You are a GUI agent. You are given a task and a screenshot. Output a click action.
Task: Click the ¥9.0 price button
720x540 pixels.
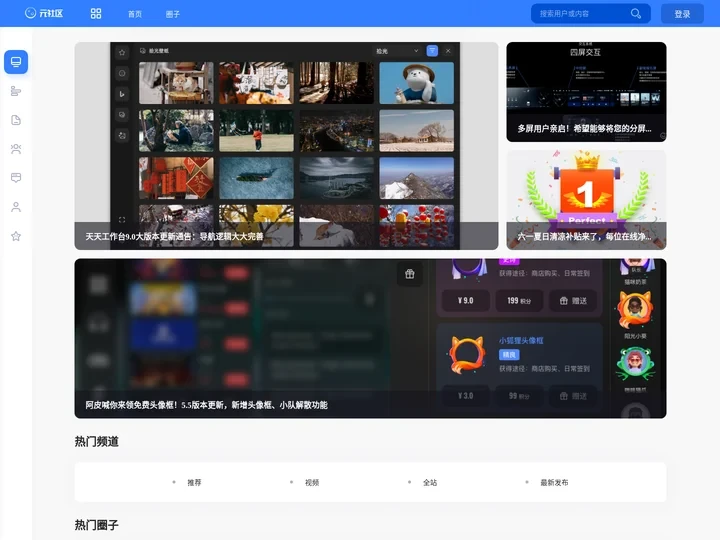point(466,300)
